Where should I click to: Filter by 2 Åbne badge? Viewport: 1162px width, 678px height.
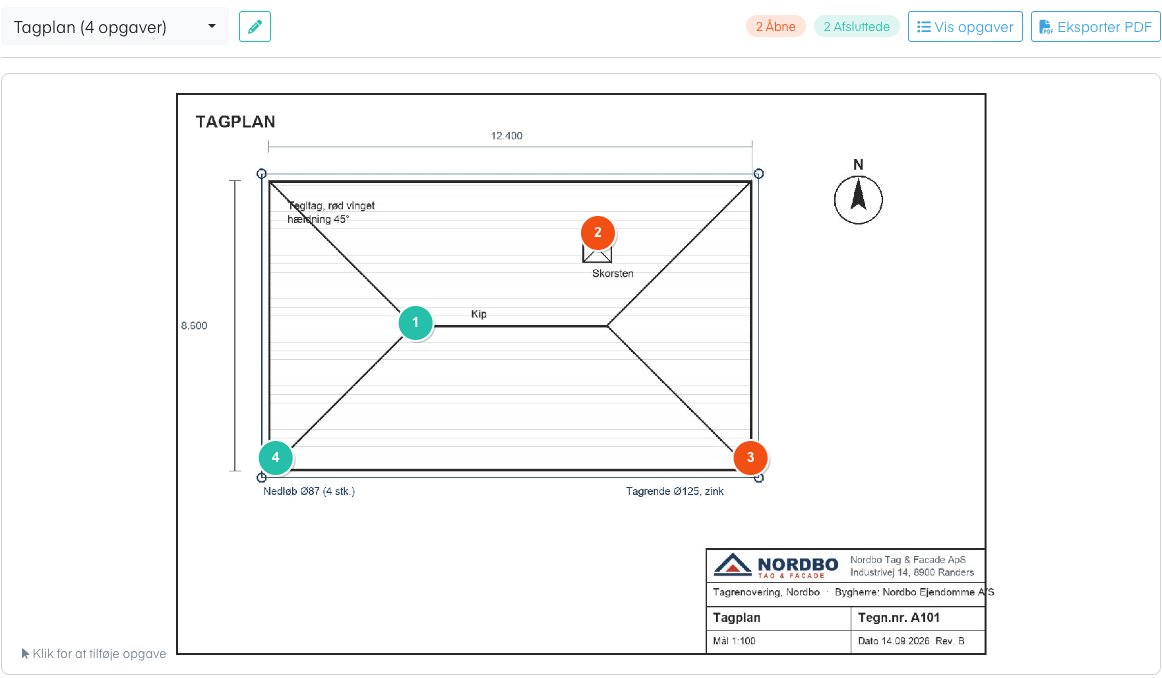[x=775, y=27]
